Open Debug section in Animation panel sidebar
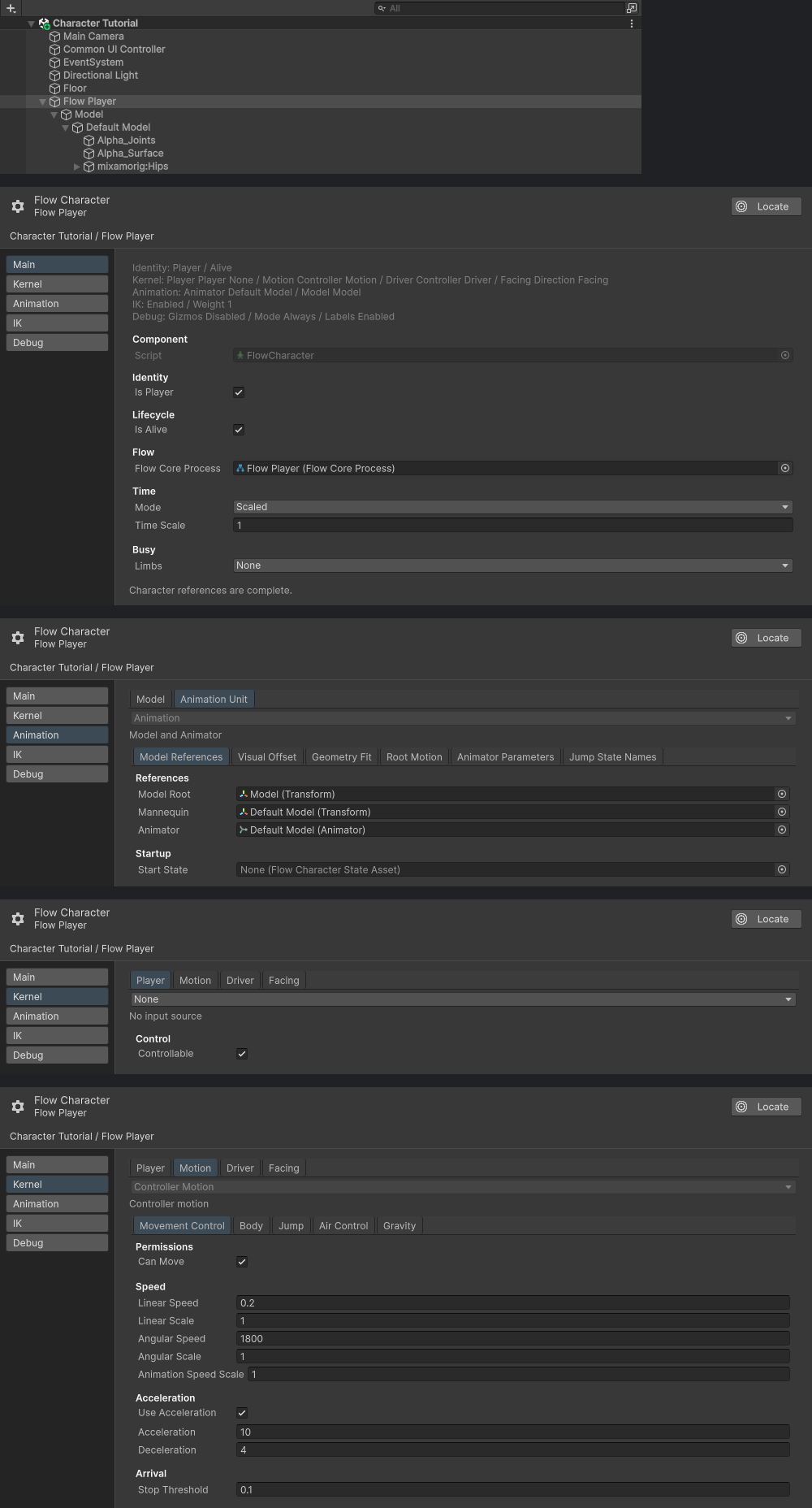The height and width of the screenshot is (1508, 812). pyautogui.click(x=57, y=774)
